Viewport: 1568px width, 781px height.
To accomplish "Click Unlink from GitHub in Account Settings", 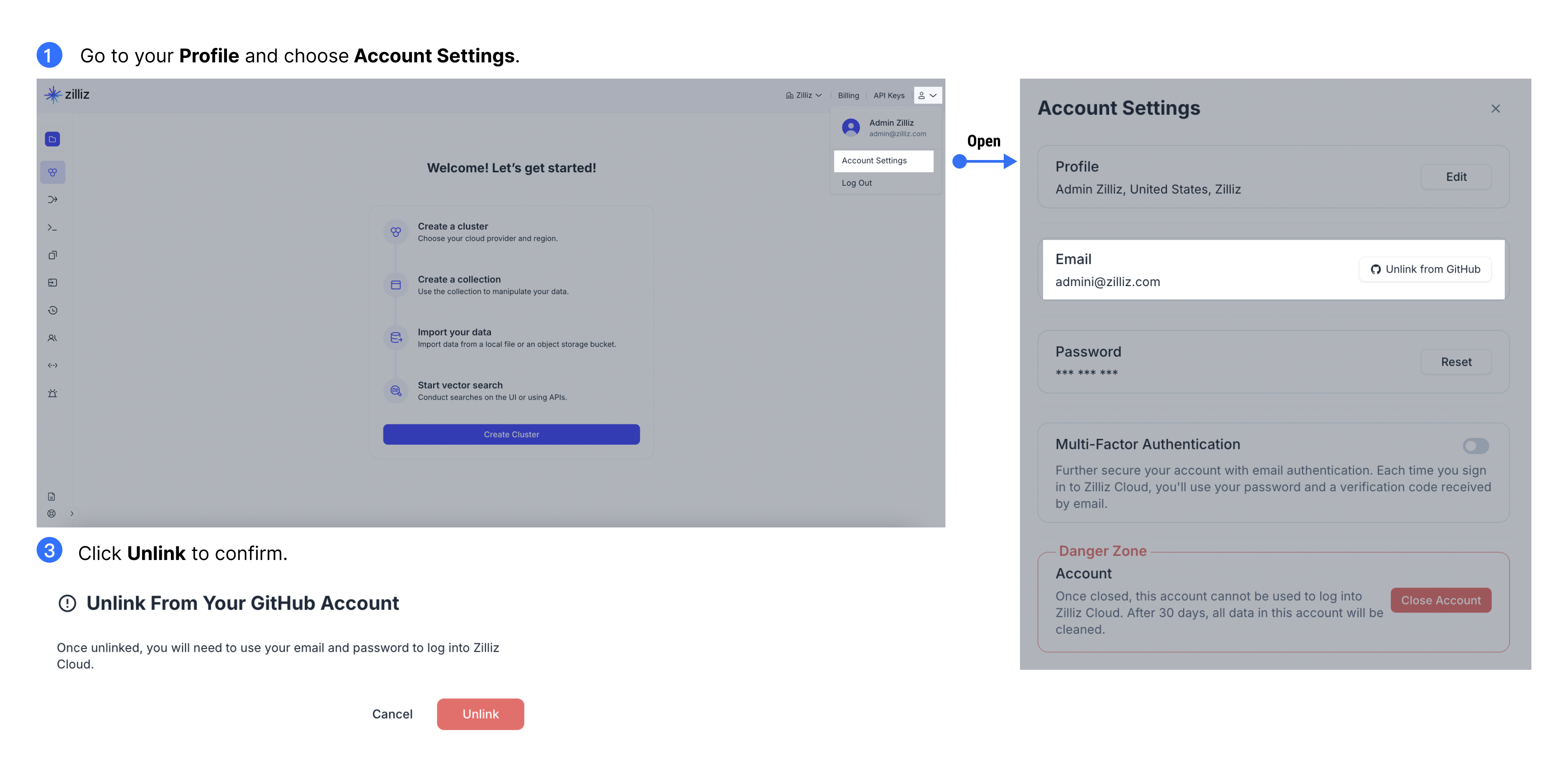I will (1425, 269).
